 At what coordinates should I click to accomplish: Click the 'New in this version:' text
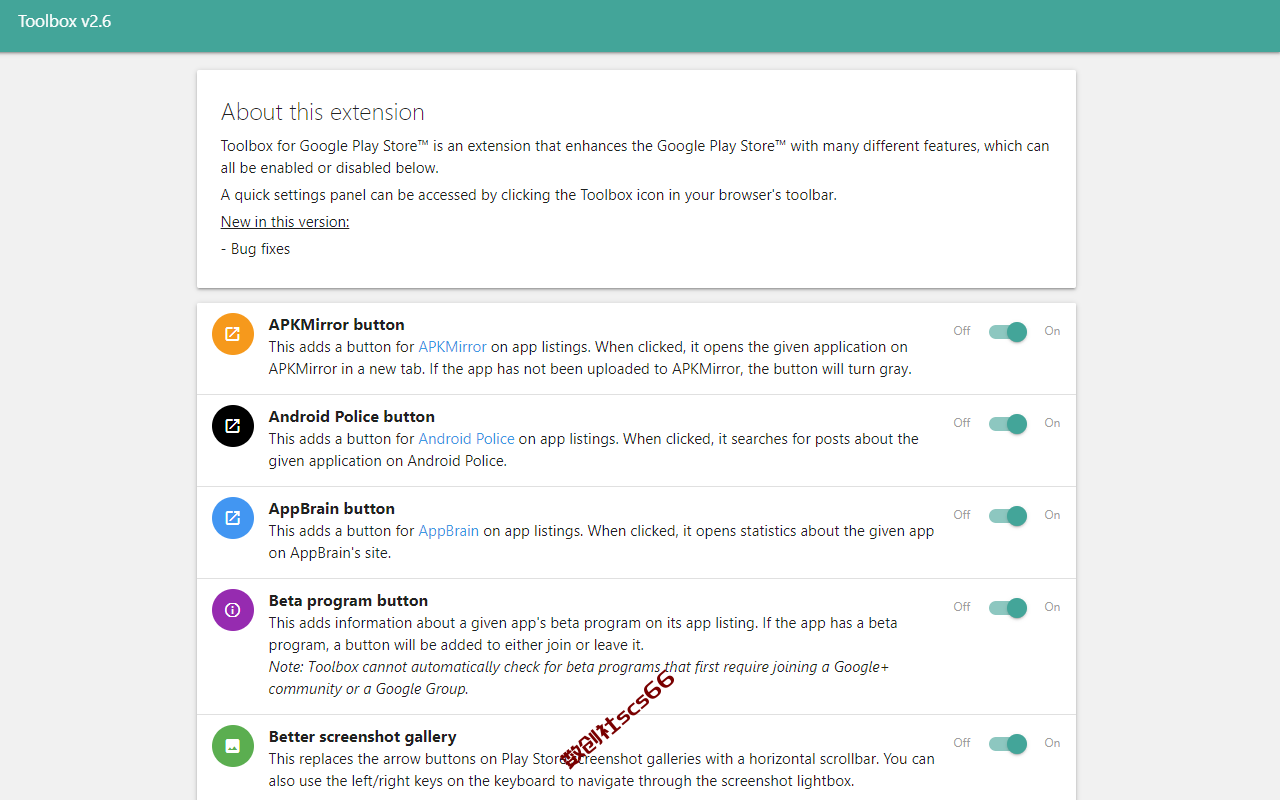tap(285, 222)
